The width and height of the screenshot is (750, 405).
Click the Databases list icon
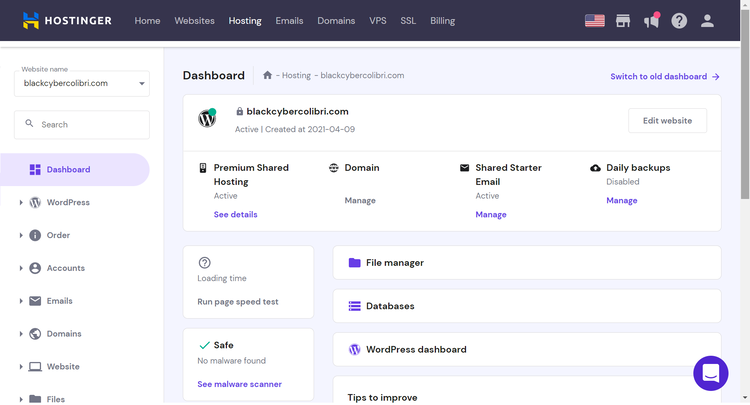[x=354, y=306]
